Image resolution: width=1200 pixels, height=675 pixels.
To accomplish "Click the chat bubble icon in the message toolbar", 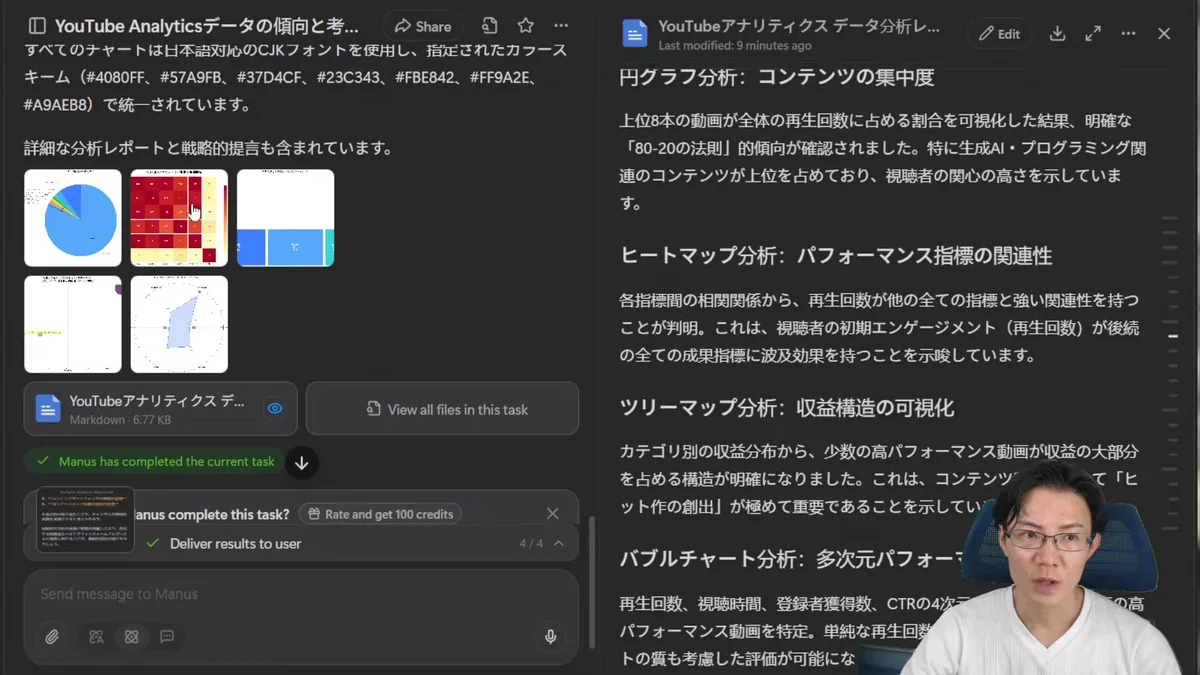I will click(167, 637).
